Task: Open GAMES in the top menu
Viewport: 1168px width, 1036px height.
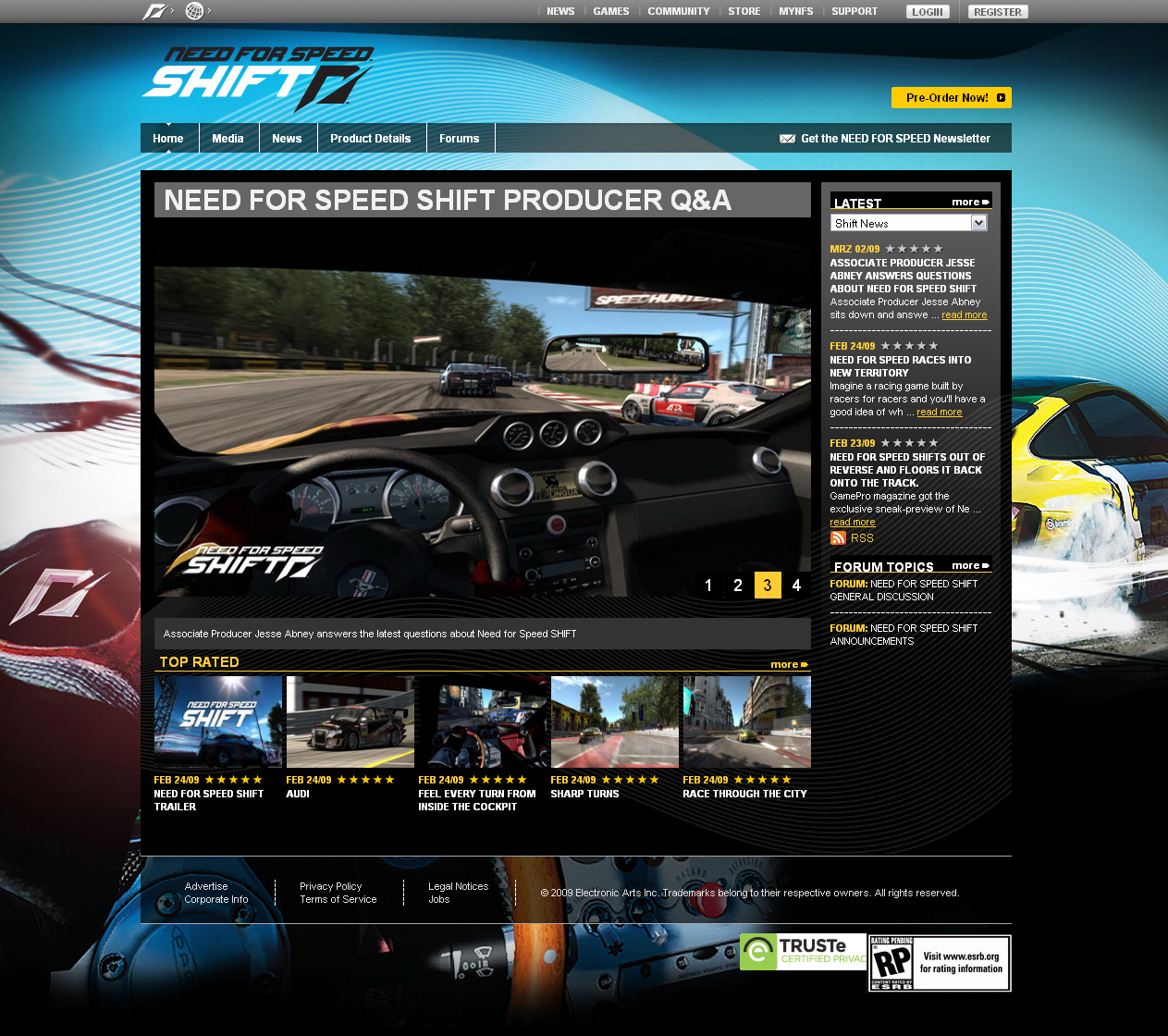Action: coord(611,11)
